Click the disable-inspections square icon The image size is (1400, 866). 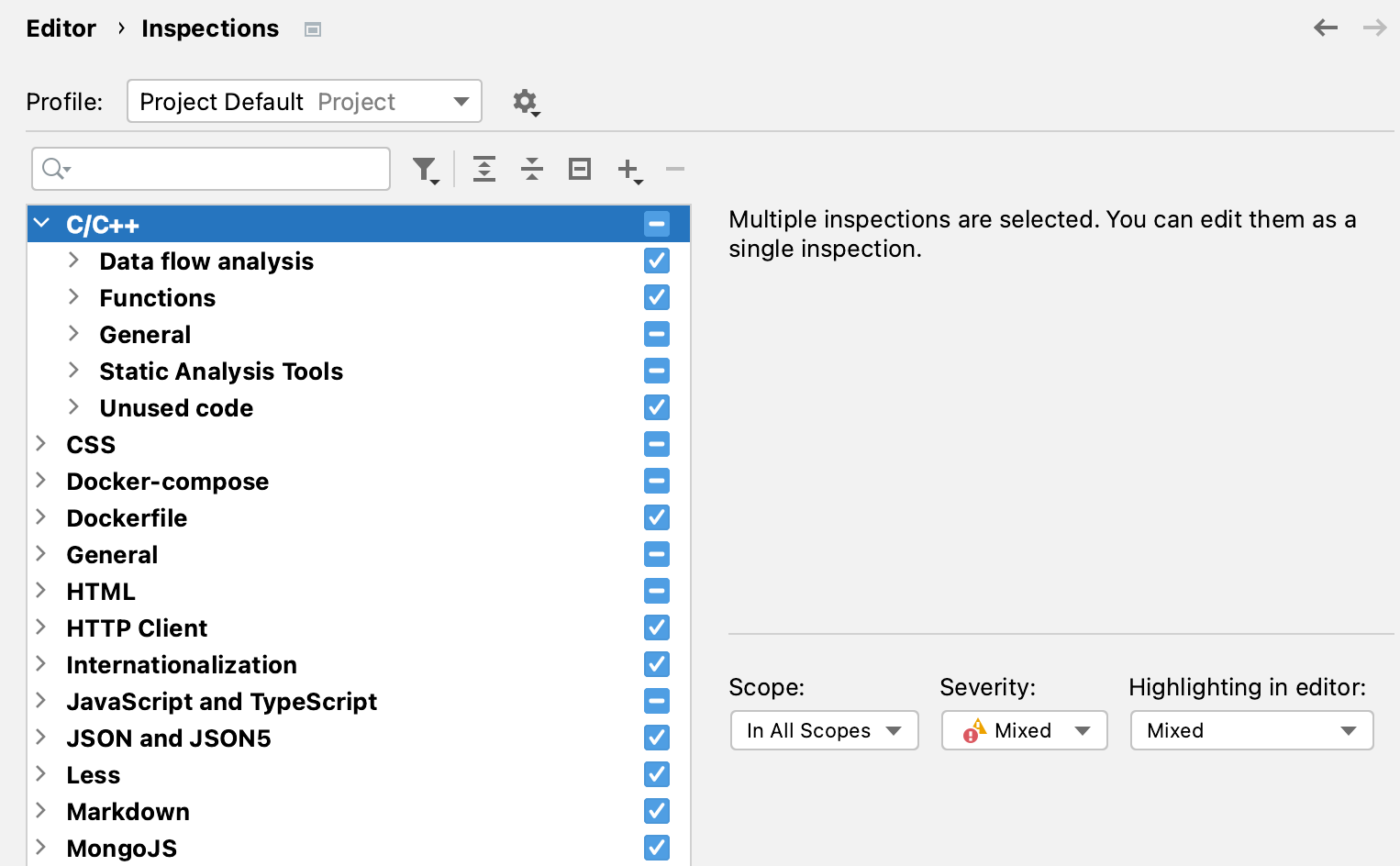(x=579, y=169)
